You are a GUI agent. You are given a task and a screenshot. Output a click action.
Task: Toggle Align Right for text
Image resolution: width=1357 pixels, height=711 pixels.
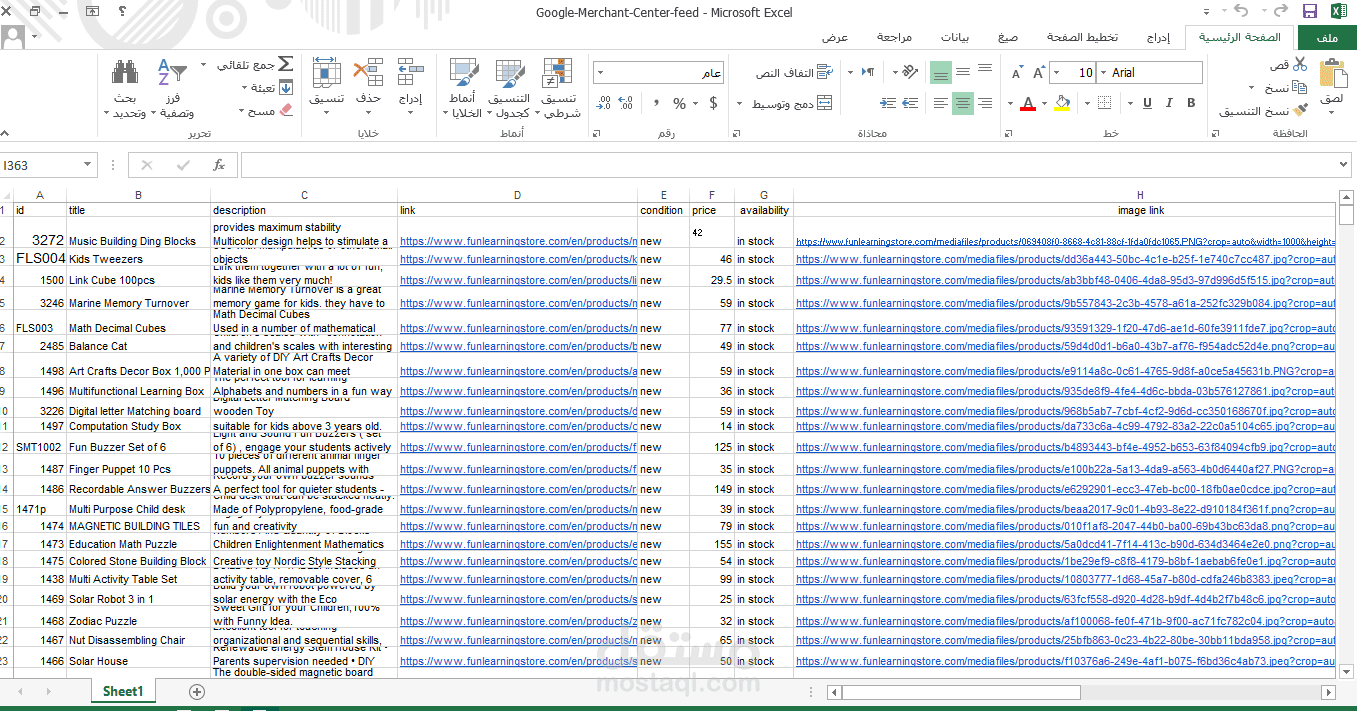pos(985,103)
